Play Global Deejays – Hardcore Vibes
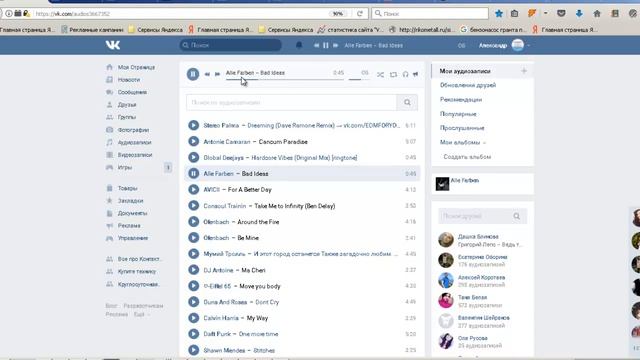This screenshot has width=640, height=360. 193,158
